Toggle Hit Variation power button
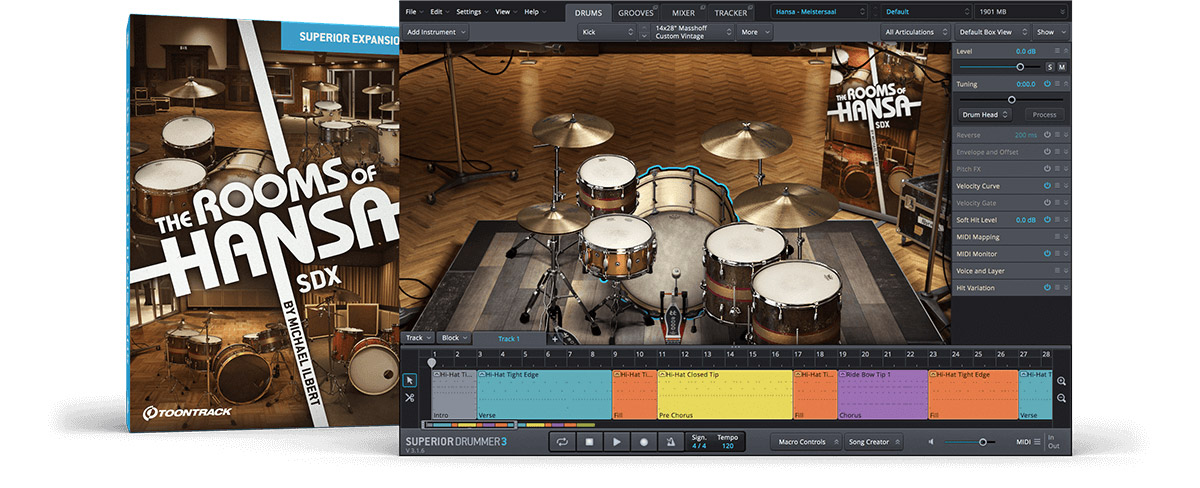 coord(1047,288)
